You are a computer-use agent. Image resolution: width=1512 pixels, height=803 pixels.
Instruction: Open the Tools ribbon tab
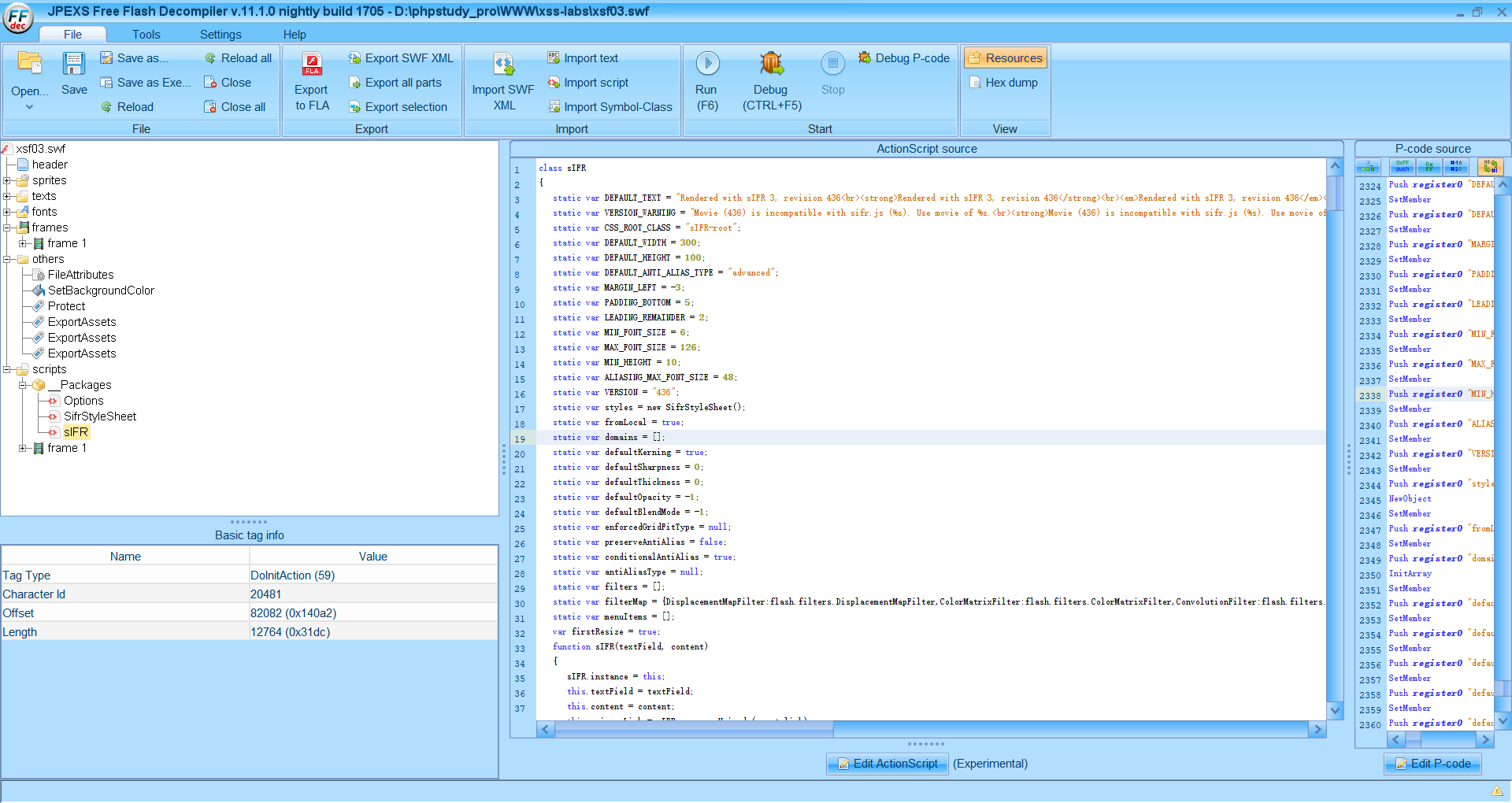146,34
